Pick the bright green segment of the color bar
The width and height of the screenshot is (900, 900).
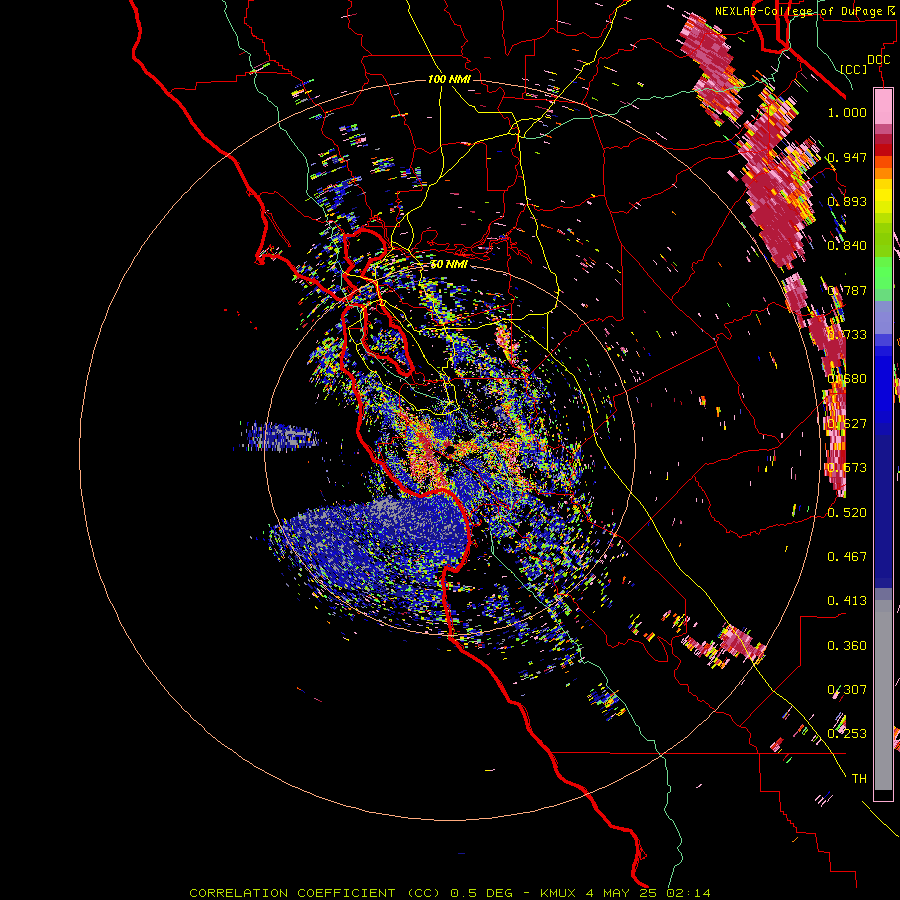pos(883,272)
